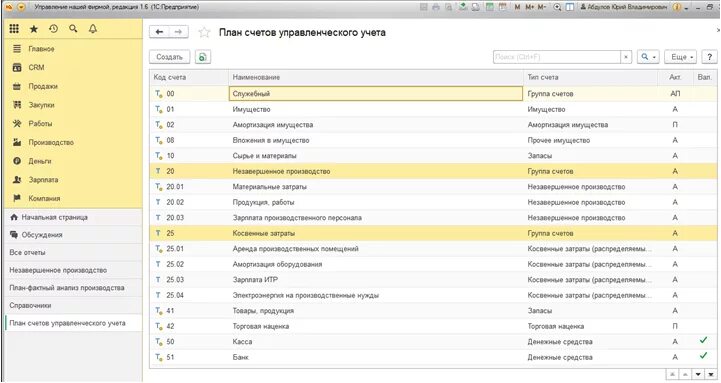Open notifications bell icon
Screen dimensions: 721x383
click(x=93, y=29)
